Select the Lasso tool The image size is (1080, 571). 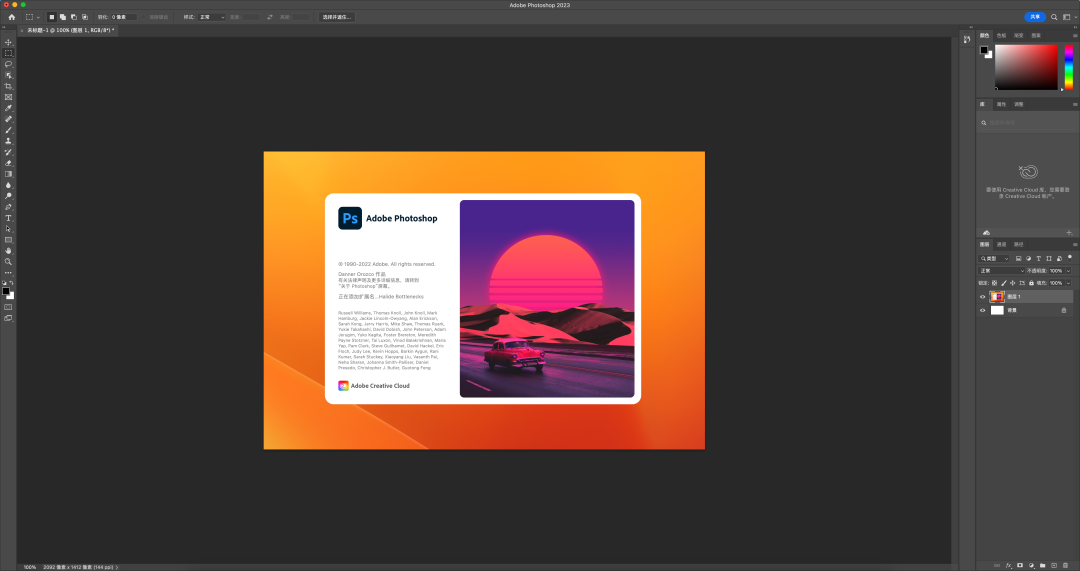coord(8,64)
